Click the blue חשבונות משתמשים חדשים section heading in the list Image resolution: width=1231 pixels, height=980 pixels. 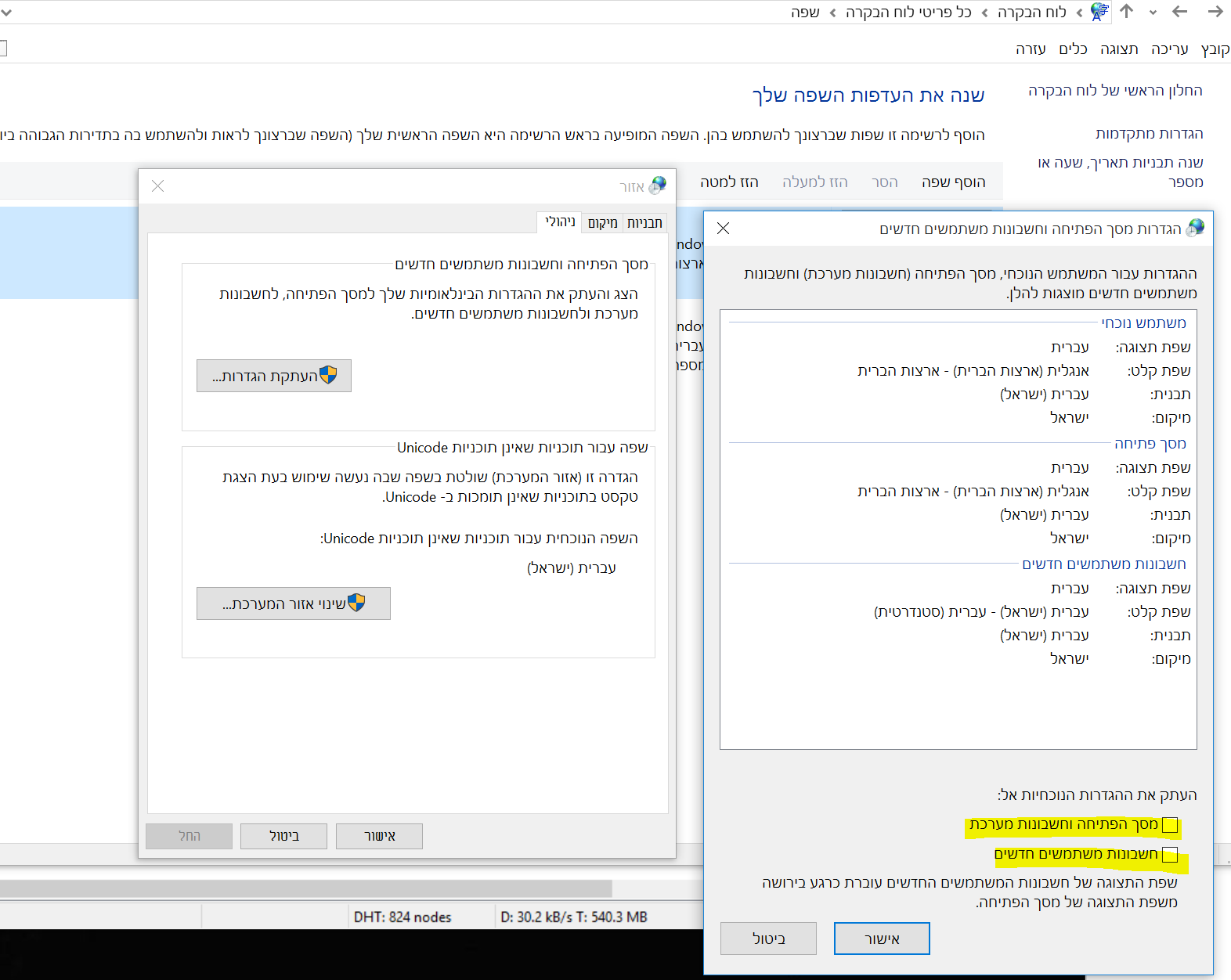1104,564
